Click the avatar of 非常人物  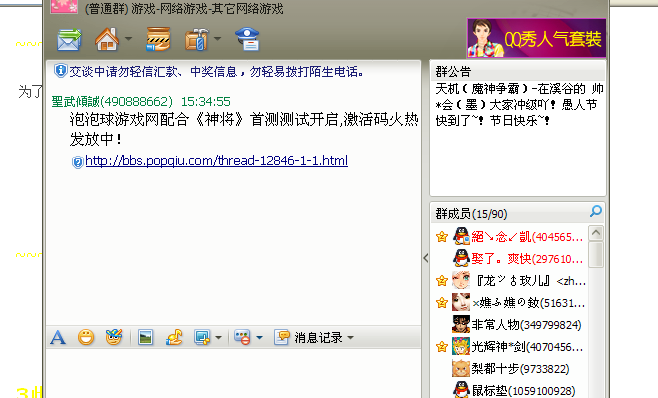(461, 325)
